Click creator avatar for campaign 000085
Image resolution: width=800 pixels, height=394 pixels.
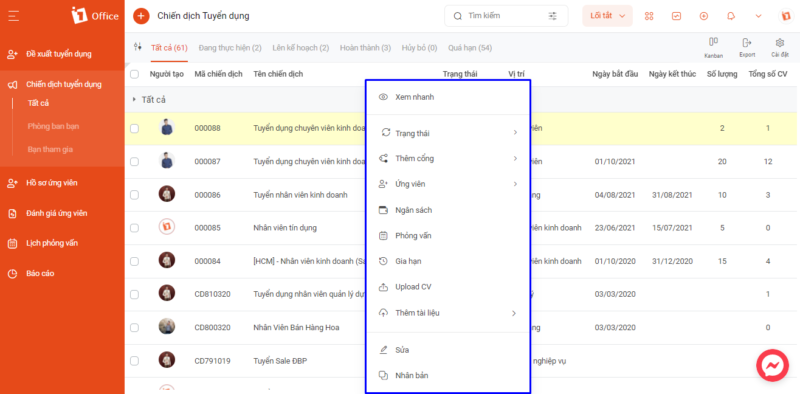coord(167,227)
